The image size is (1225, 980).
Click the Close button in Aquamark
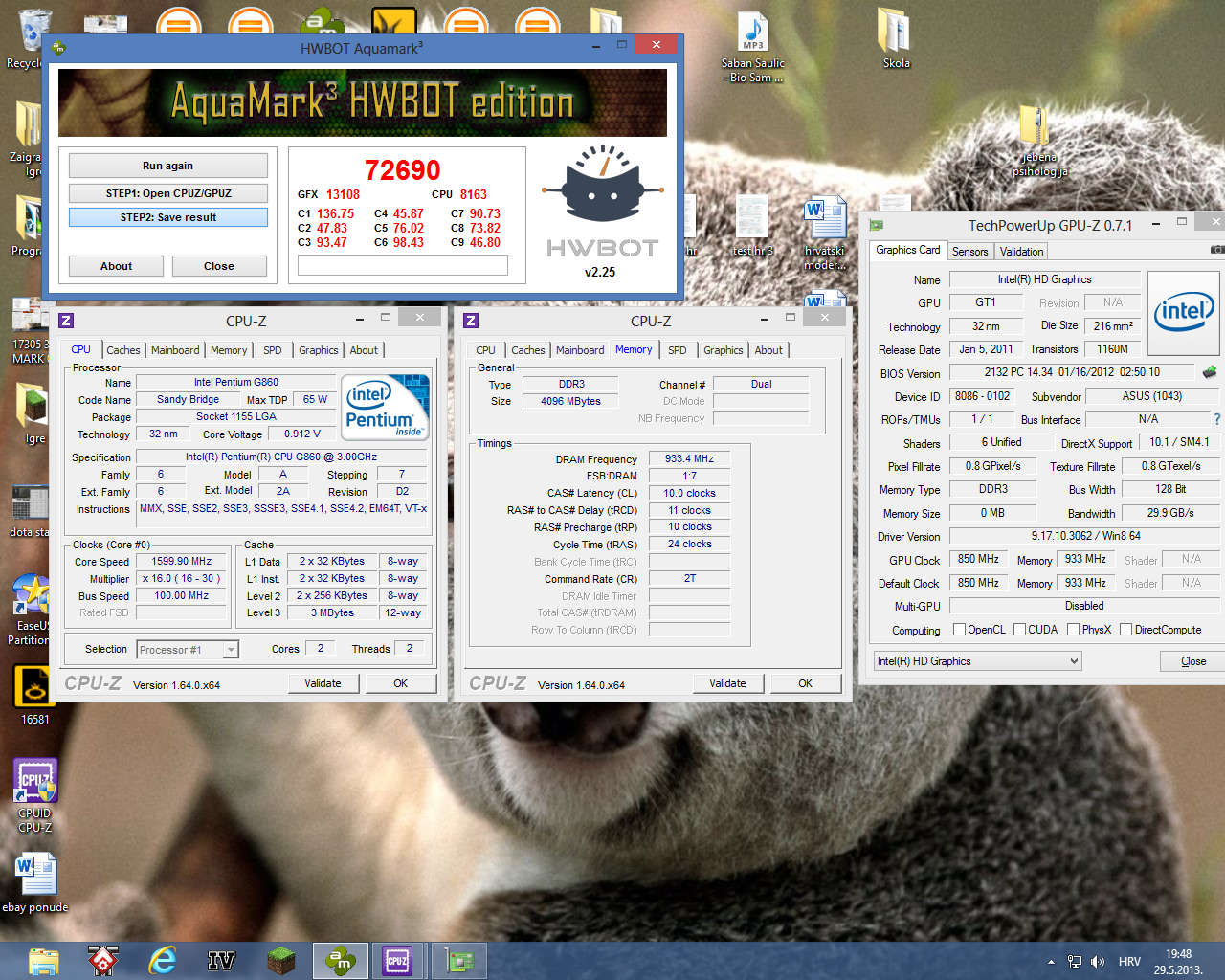click(x=218, y=266)
